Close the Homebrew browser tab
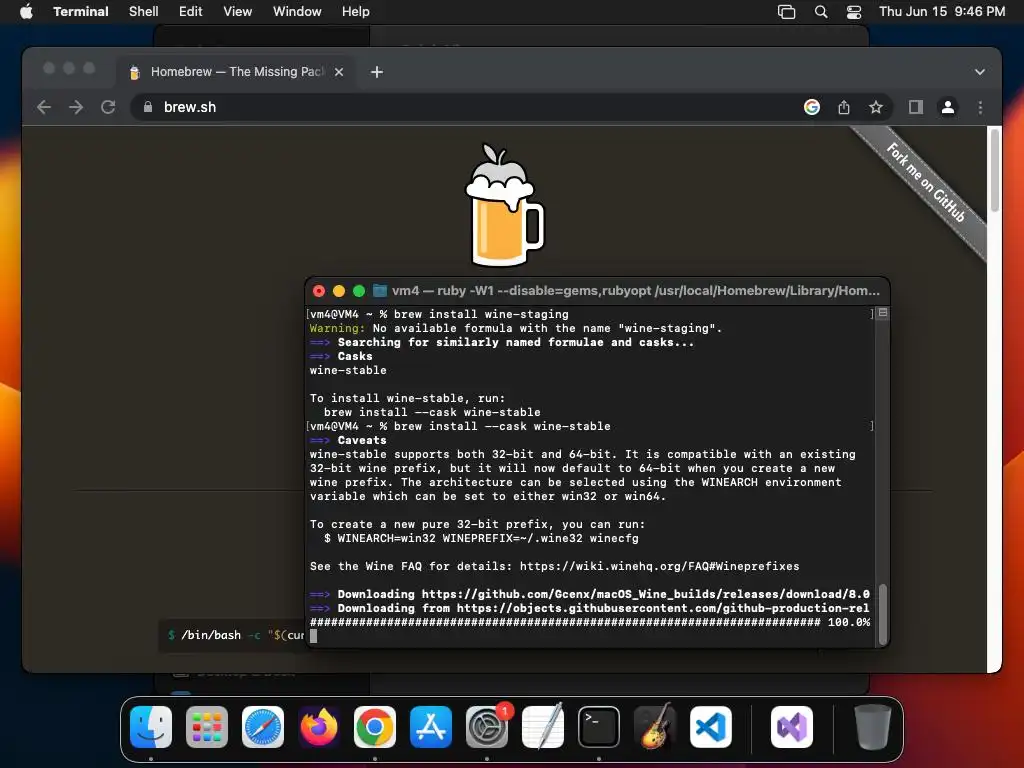This screenshot has width=1024, height=768. 339,72
